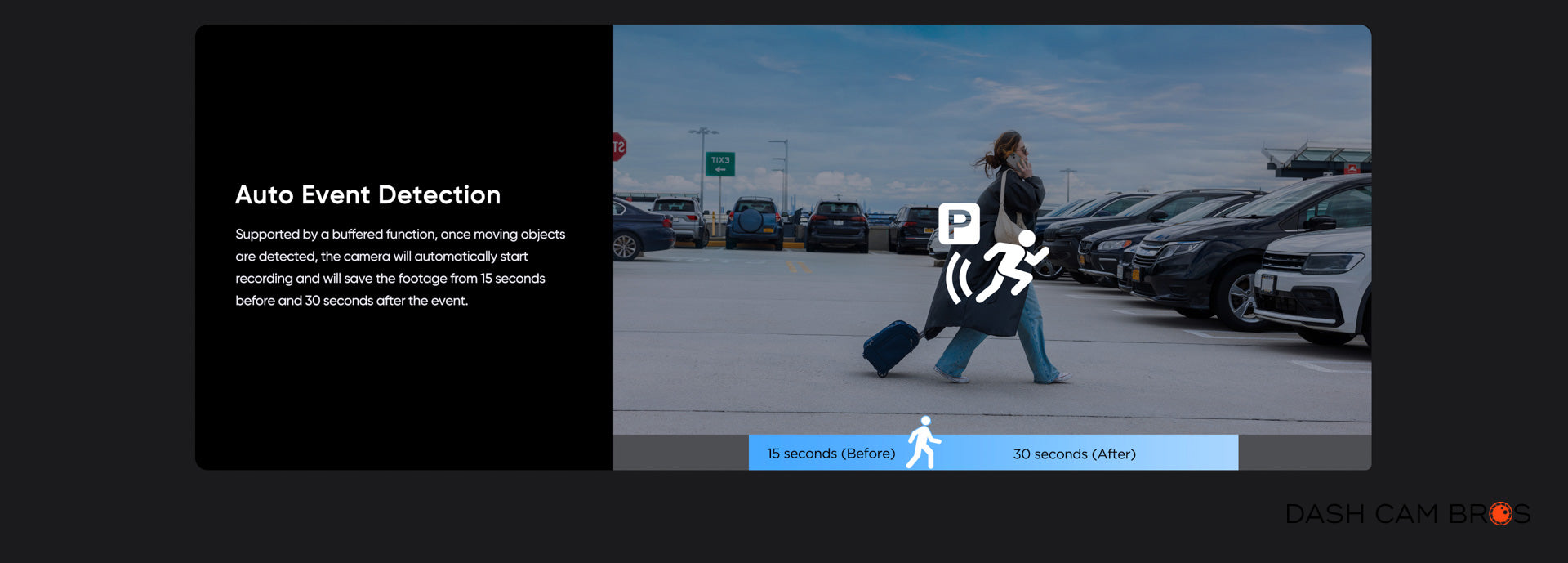Click the buffered function description paragraph
Screen dimensions: 1568x563
(400, 267)
